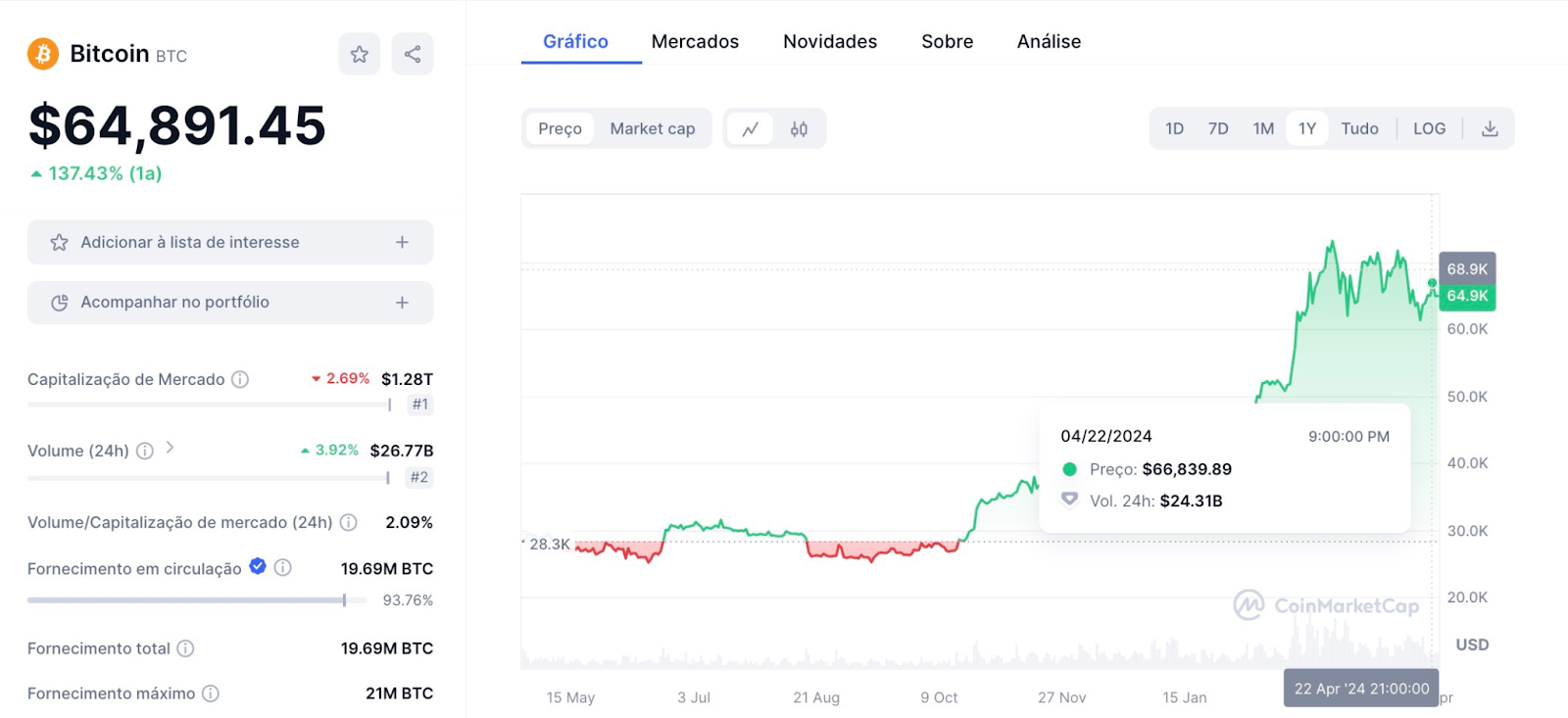This screenshot has width=1568, height=718.
Task: Set chart range to Tudo
Action: pos(1360,128)
